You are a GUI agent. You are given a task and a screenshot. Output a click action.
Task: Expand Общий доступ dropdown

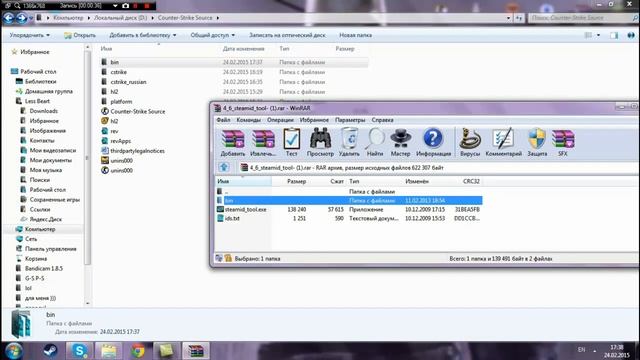[x=213, y=35]
